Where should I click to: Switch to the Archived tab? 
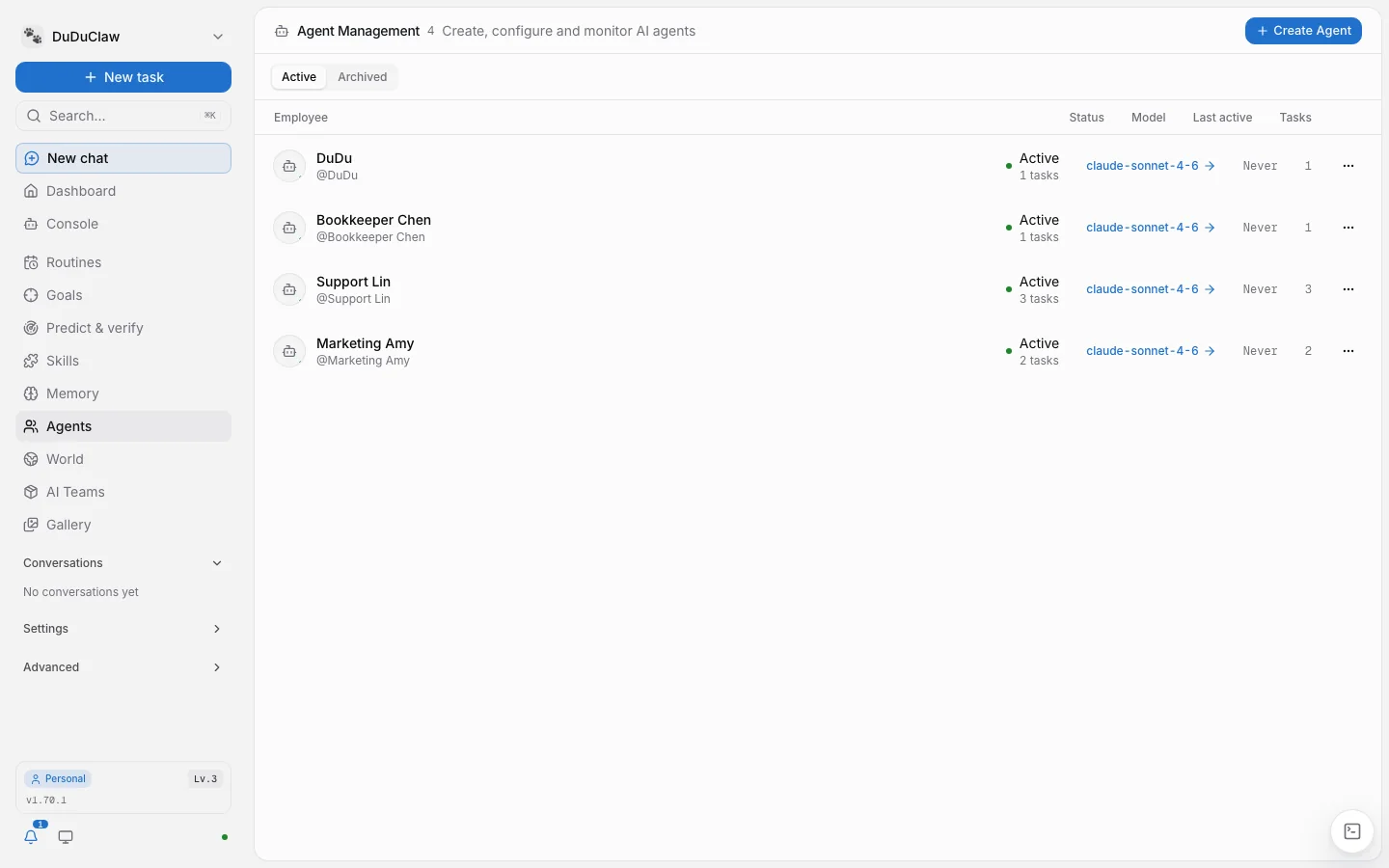362,77
